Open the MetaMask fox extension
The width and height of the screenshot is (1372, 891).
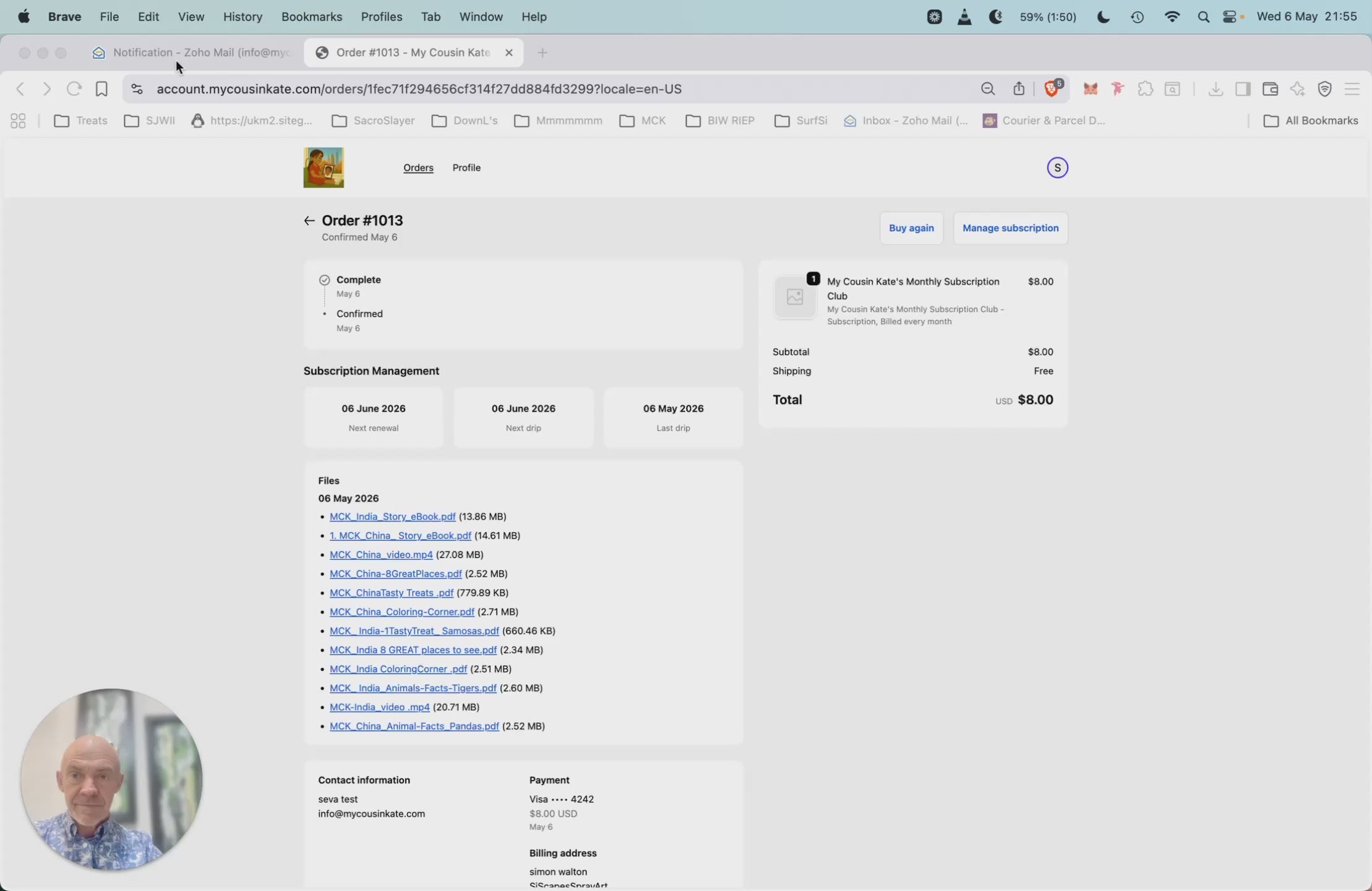point(1091,89)
